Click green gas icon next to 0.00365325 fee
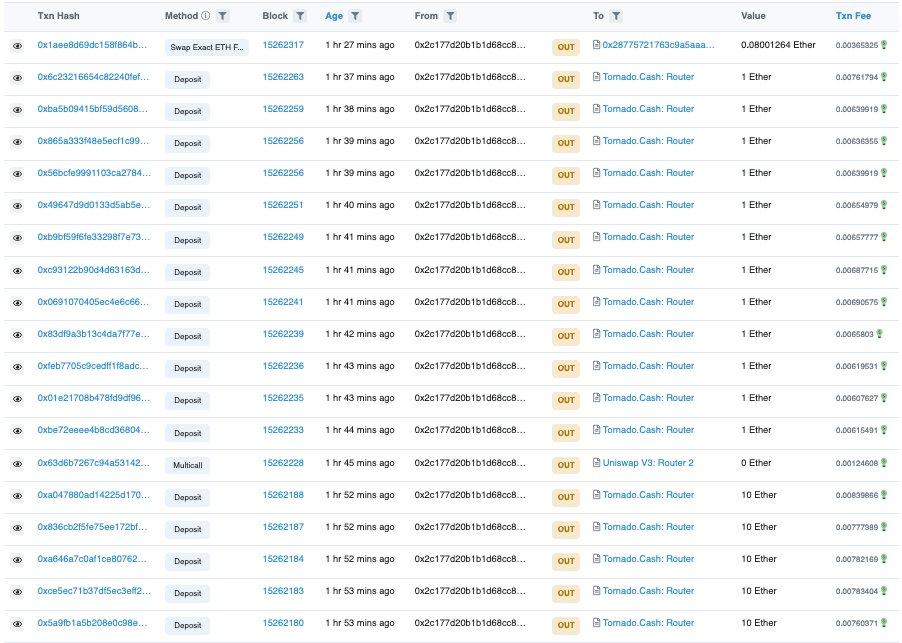 (x=883, y=45)
